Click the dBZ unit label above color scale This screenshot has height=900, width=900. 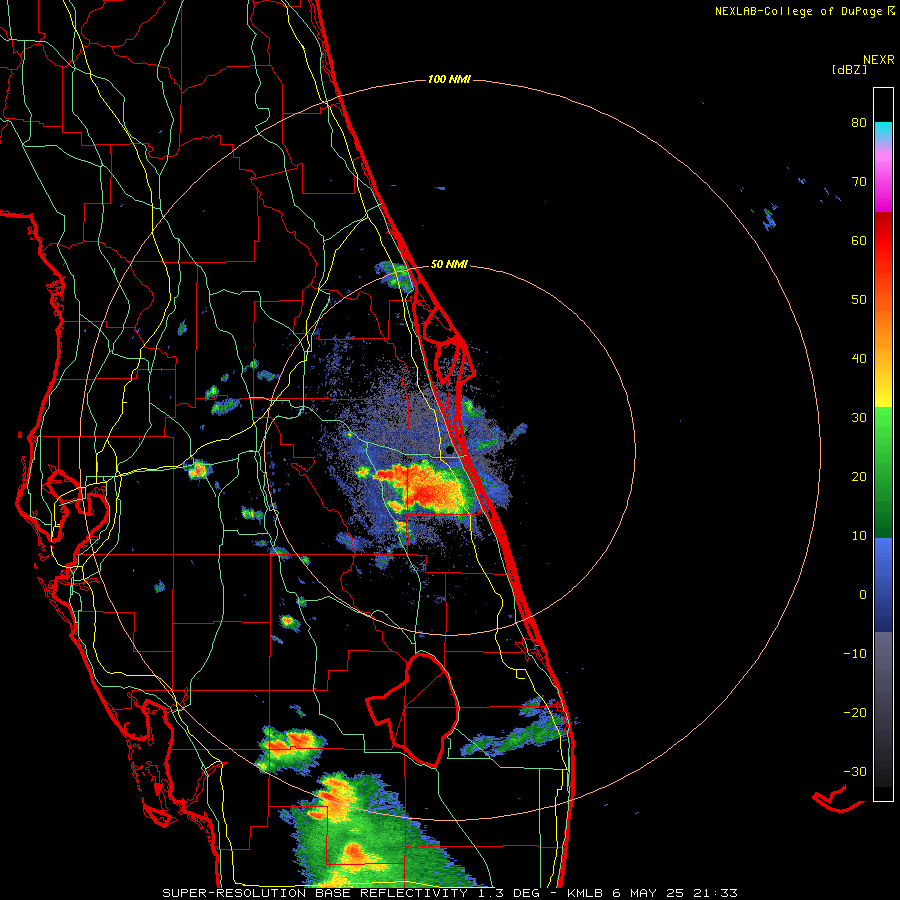click(x=849, y=69)
